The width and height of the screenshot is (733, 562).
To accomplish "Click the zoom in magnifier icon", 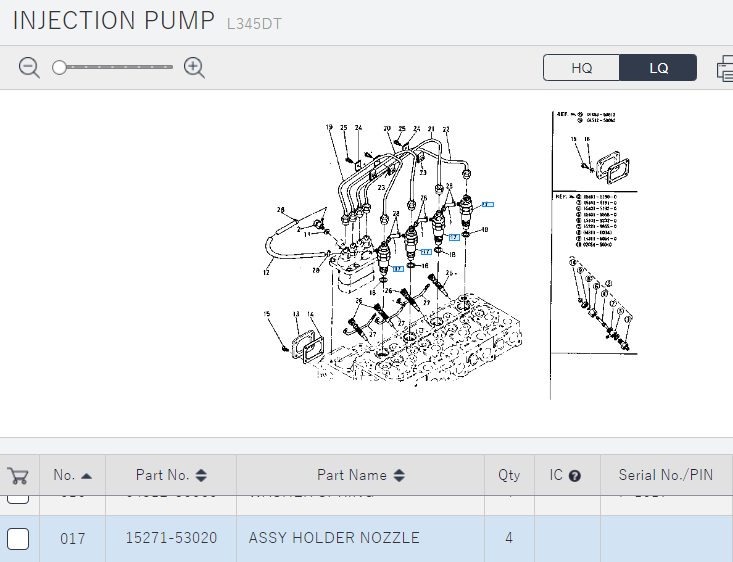I will click(x=195, y=68).
